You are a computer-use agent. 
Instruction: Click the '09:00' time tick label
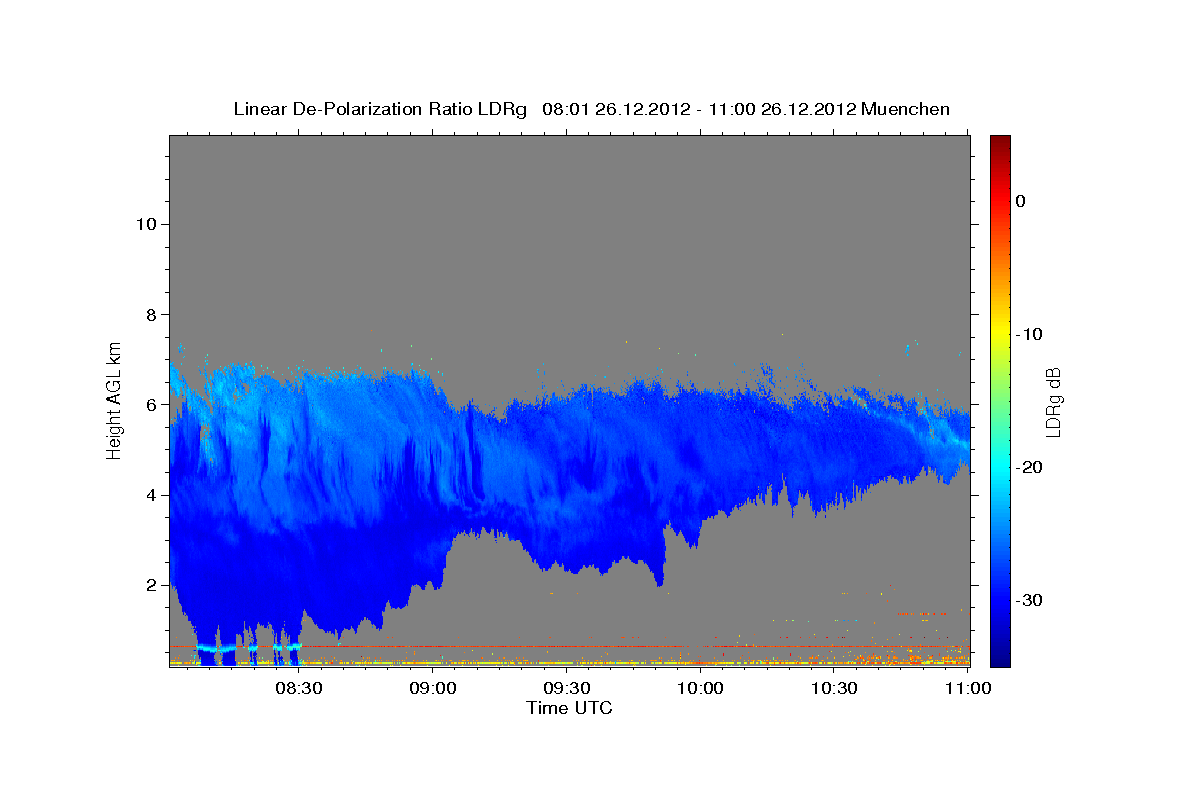click(432, 688)
